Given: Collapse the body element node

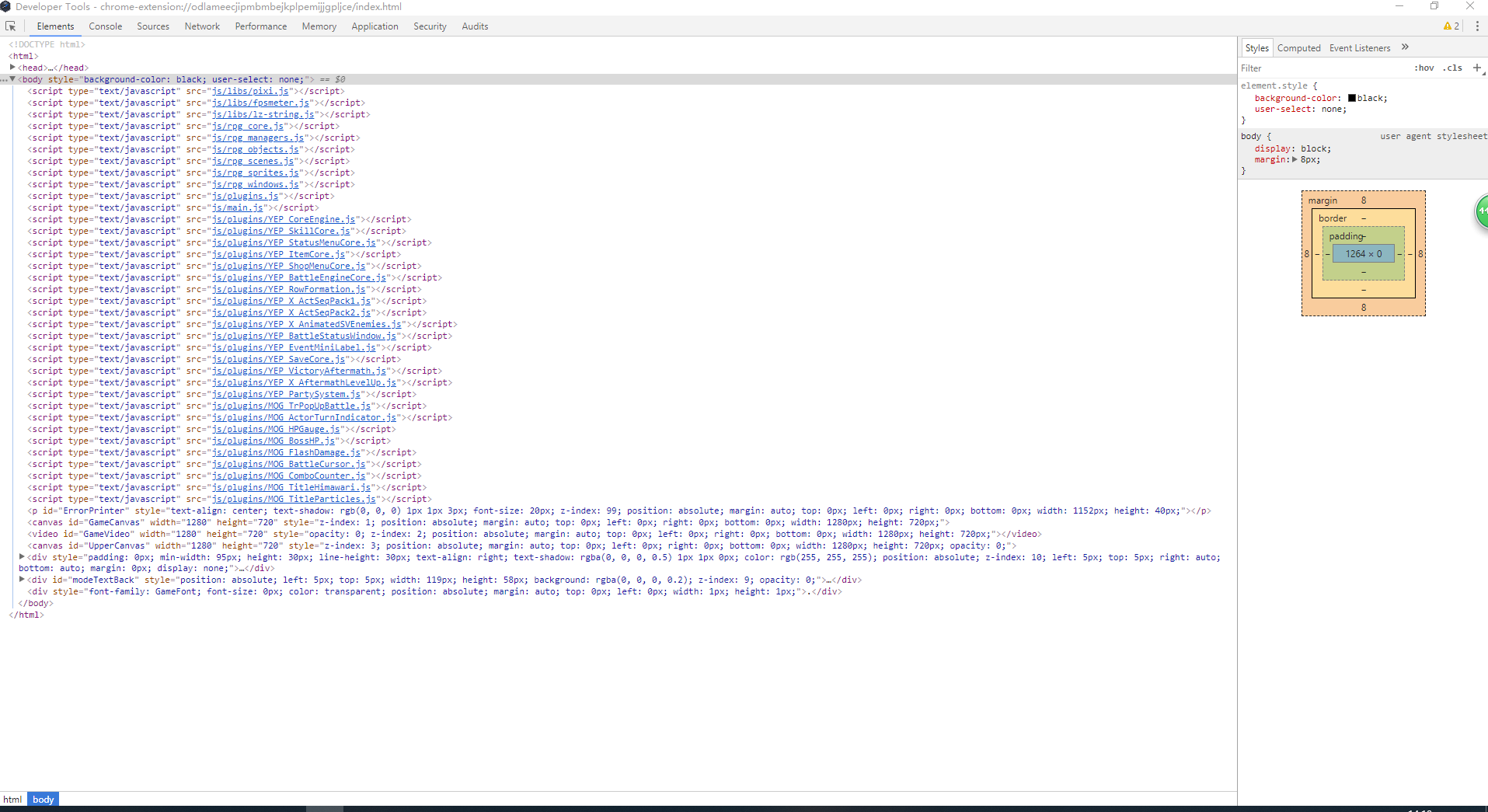Looking at the screenshot, I should [12, 79].
